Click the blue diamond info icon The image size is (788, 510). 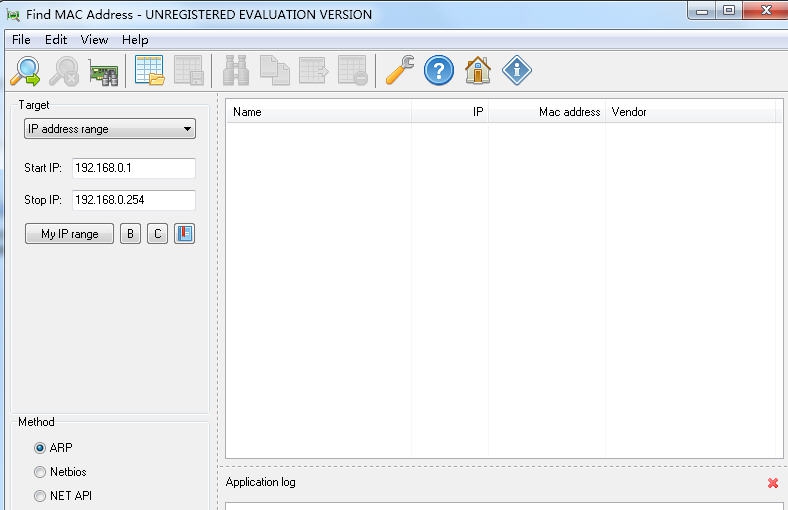coord(517,71)
